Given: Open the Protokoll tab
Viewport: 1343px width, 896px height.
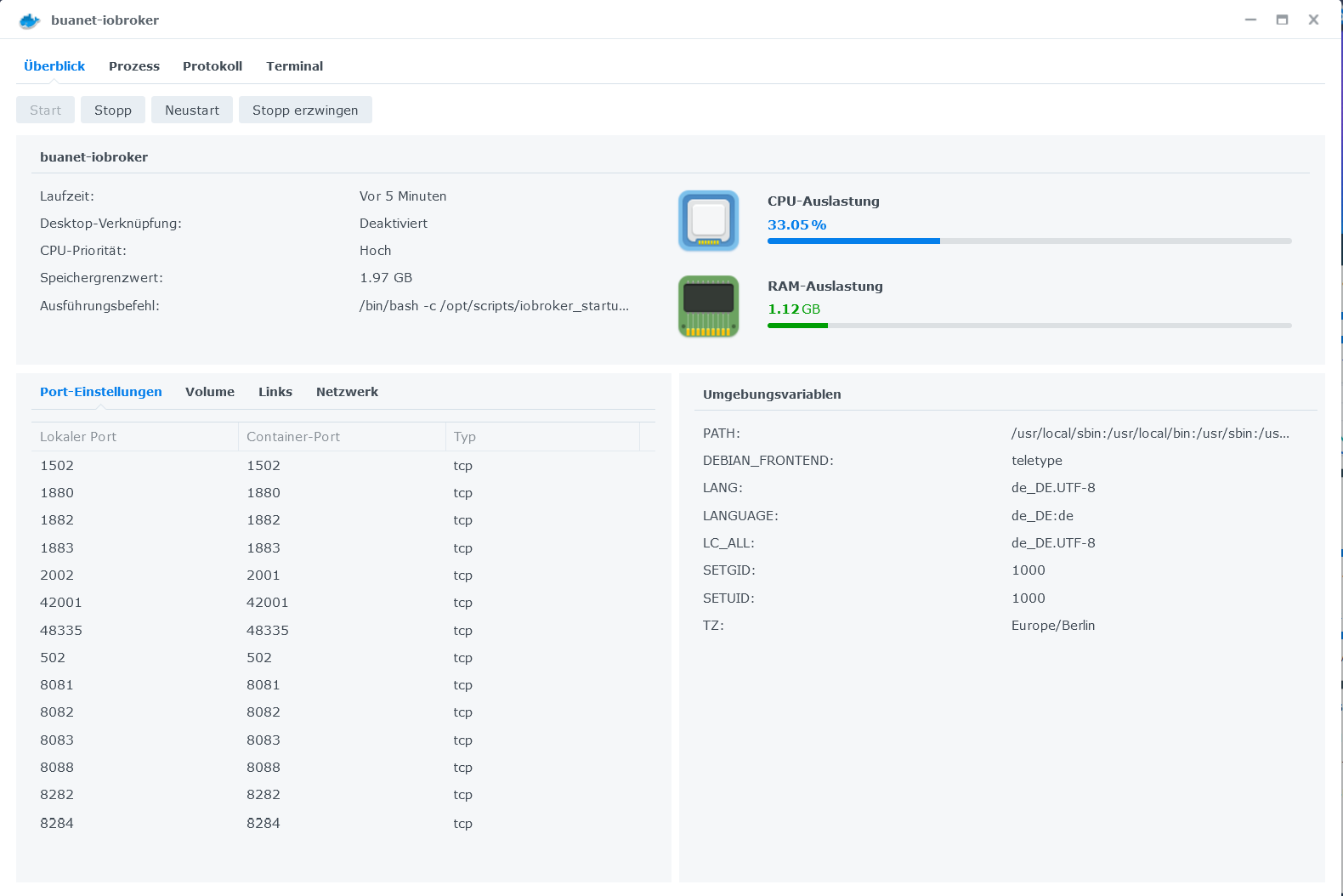Looking at the screenshot, I should pos(212,66).
